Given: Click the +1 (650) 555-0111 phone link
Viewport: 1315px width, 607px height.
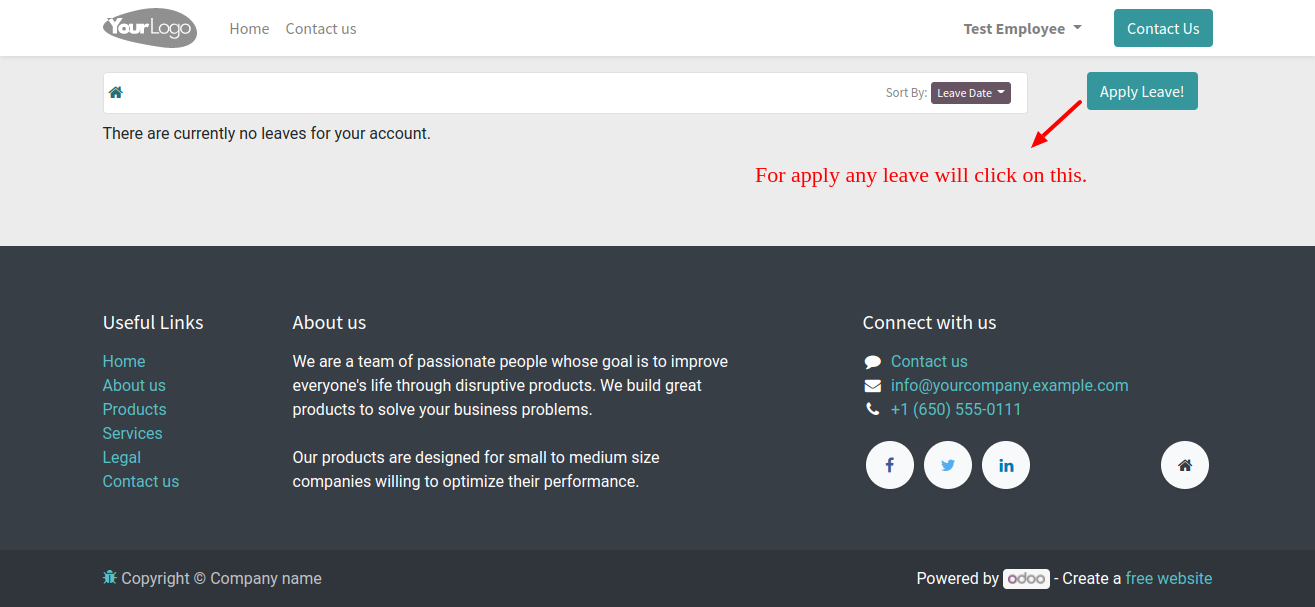Looking at the screenshot, I should click(x=956, y=409).
